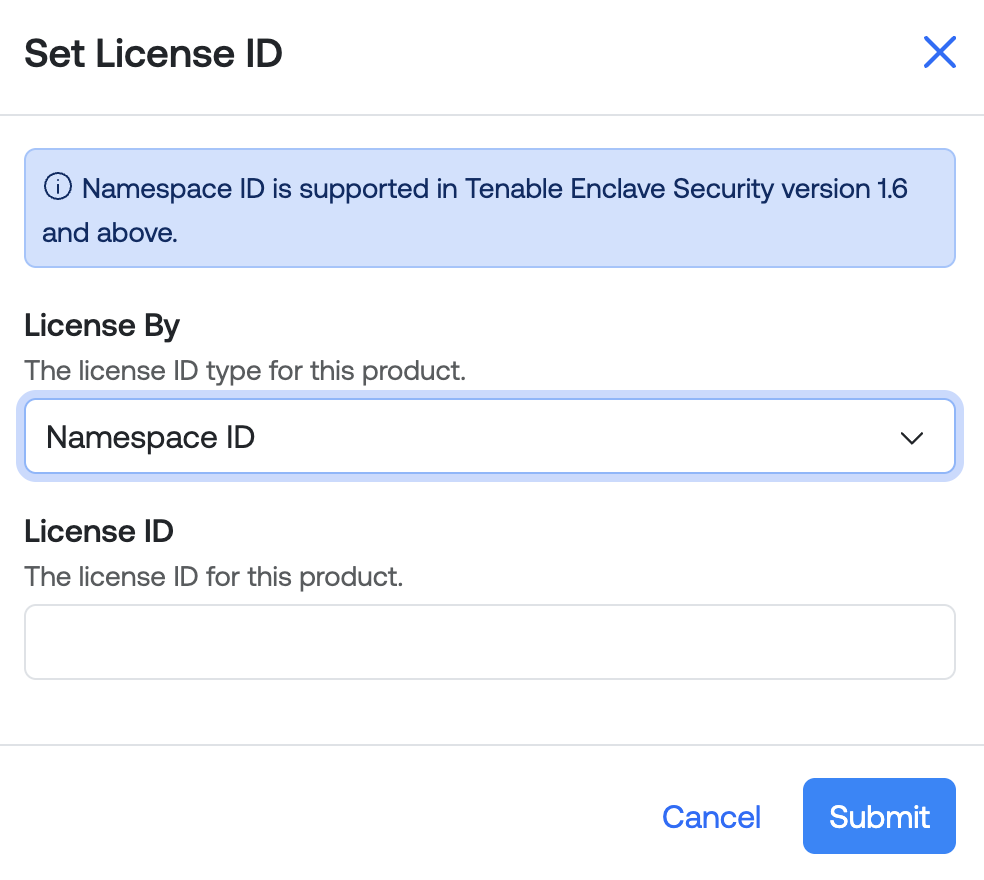
Task: Close the Set License ID dialog
Action: coord(939,52)
